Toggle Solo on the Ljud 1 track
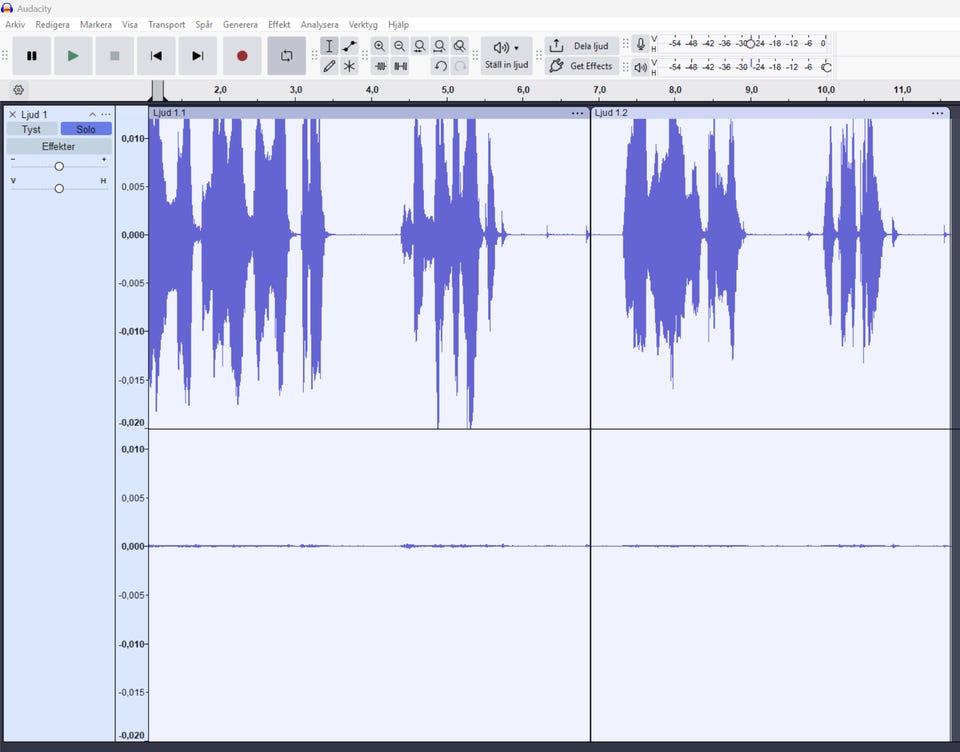Viewport: 960px width, 752px height. (x=86, y=129)
